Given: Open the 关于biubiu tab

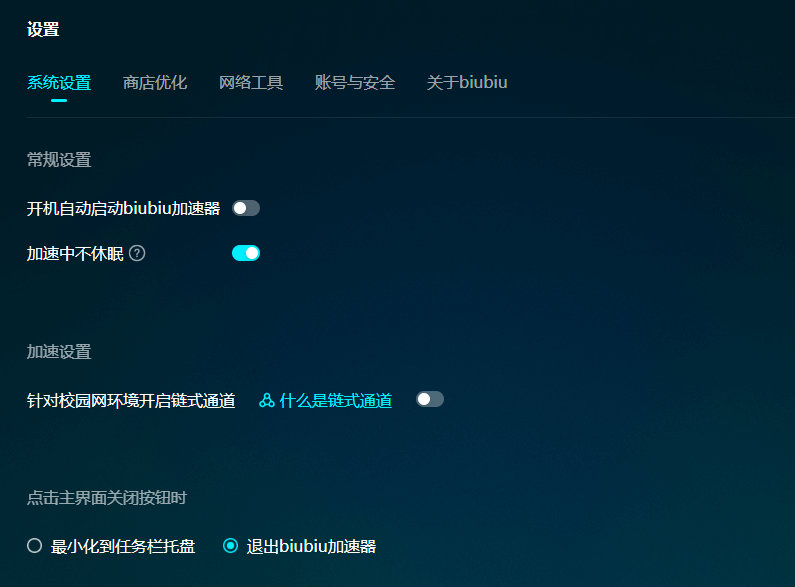Looking at the screenshot, I should [466, 82].
